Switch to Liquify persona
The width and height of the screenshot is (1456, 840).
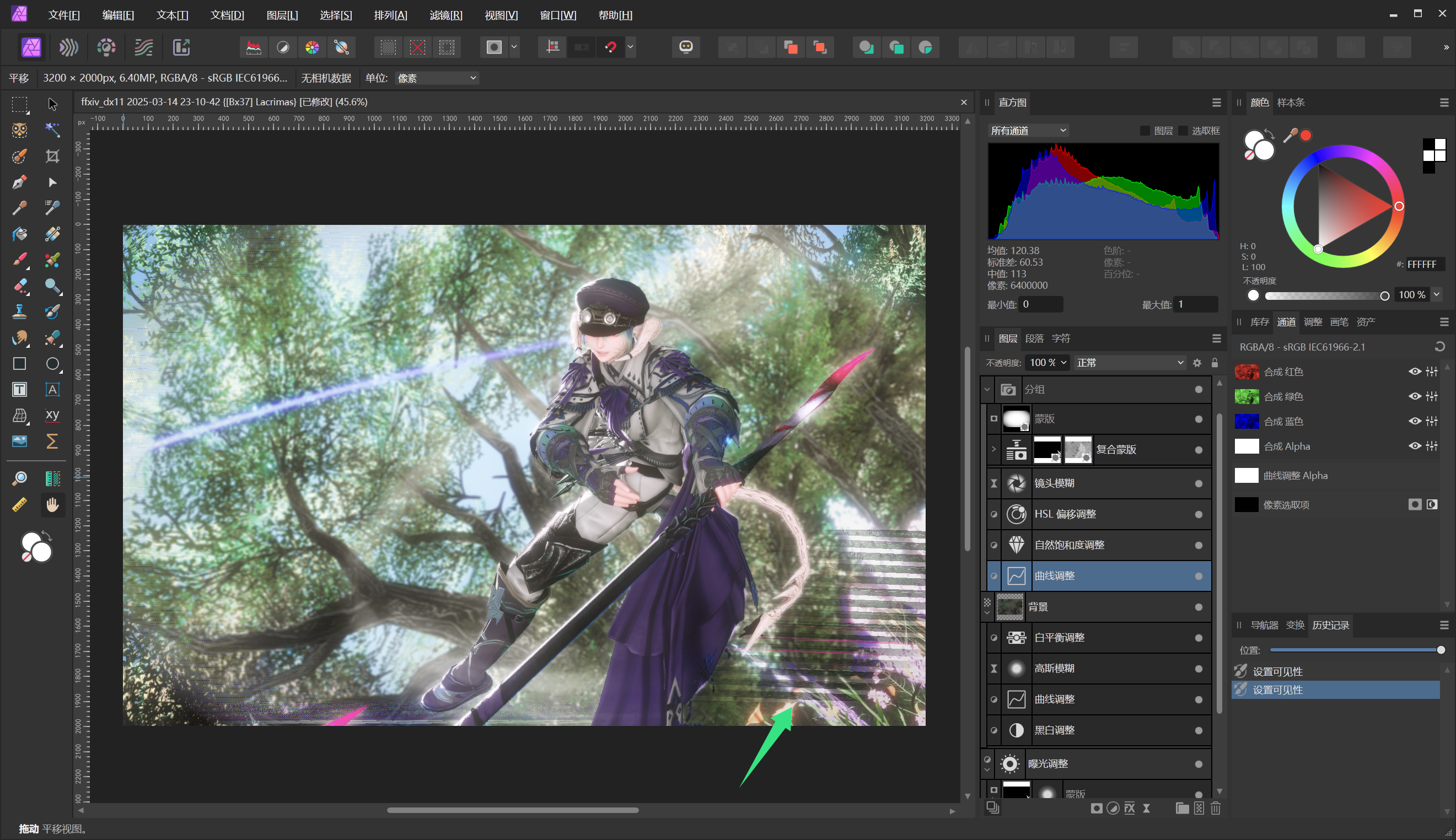point(69,47)
